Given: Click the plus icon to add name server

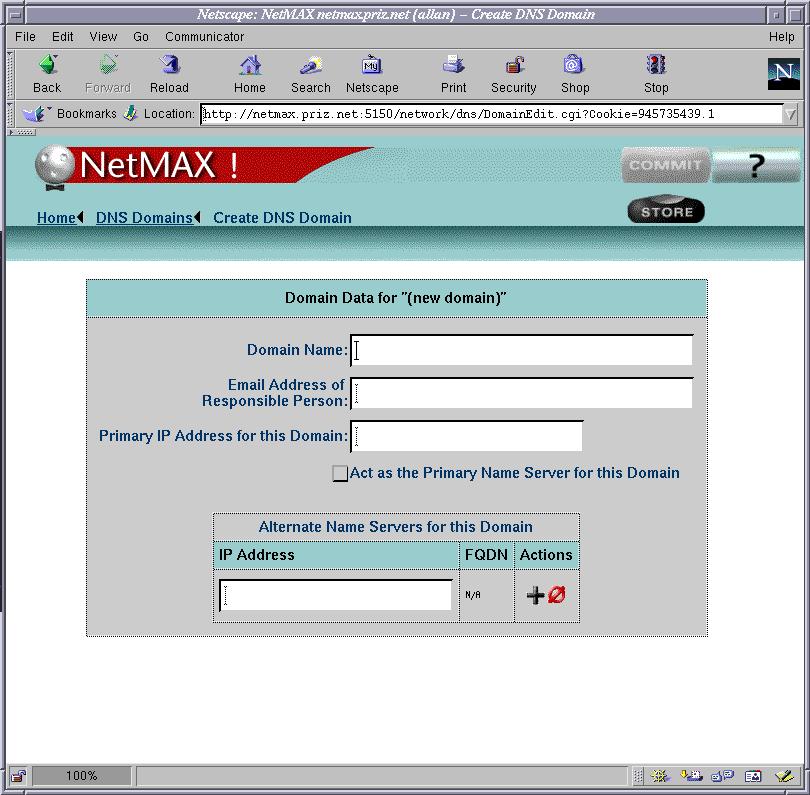Looking at the screenshot, I should (536, 595).
